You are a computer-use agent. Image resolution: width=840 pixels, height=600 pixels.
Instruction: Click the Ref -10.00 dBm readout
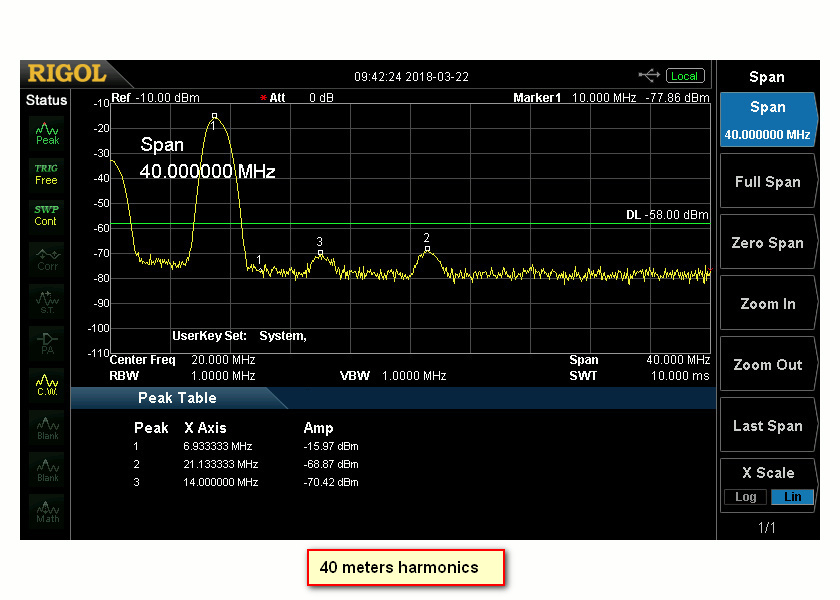pos(155,98)
